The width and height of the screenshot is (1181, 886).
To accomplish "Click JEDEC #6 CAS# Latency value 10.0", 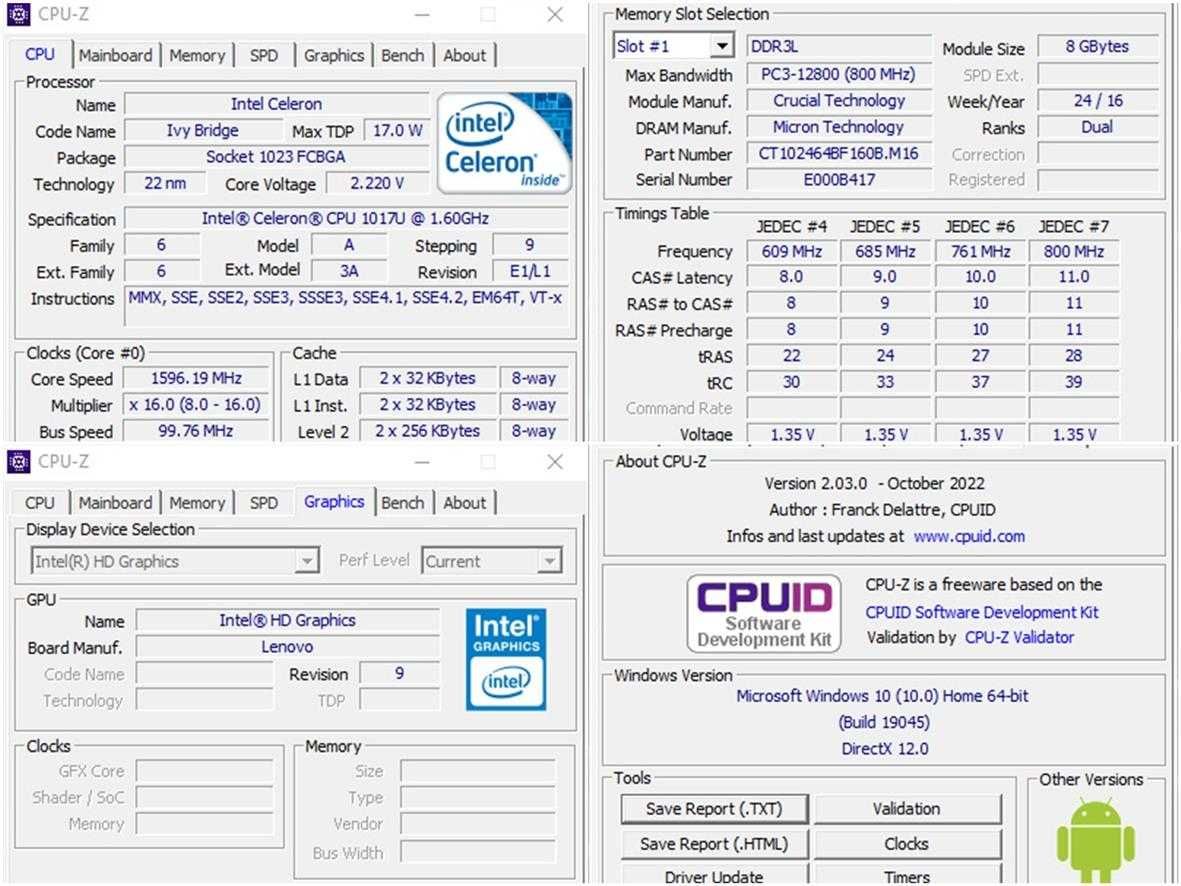I will [980, 276].
